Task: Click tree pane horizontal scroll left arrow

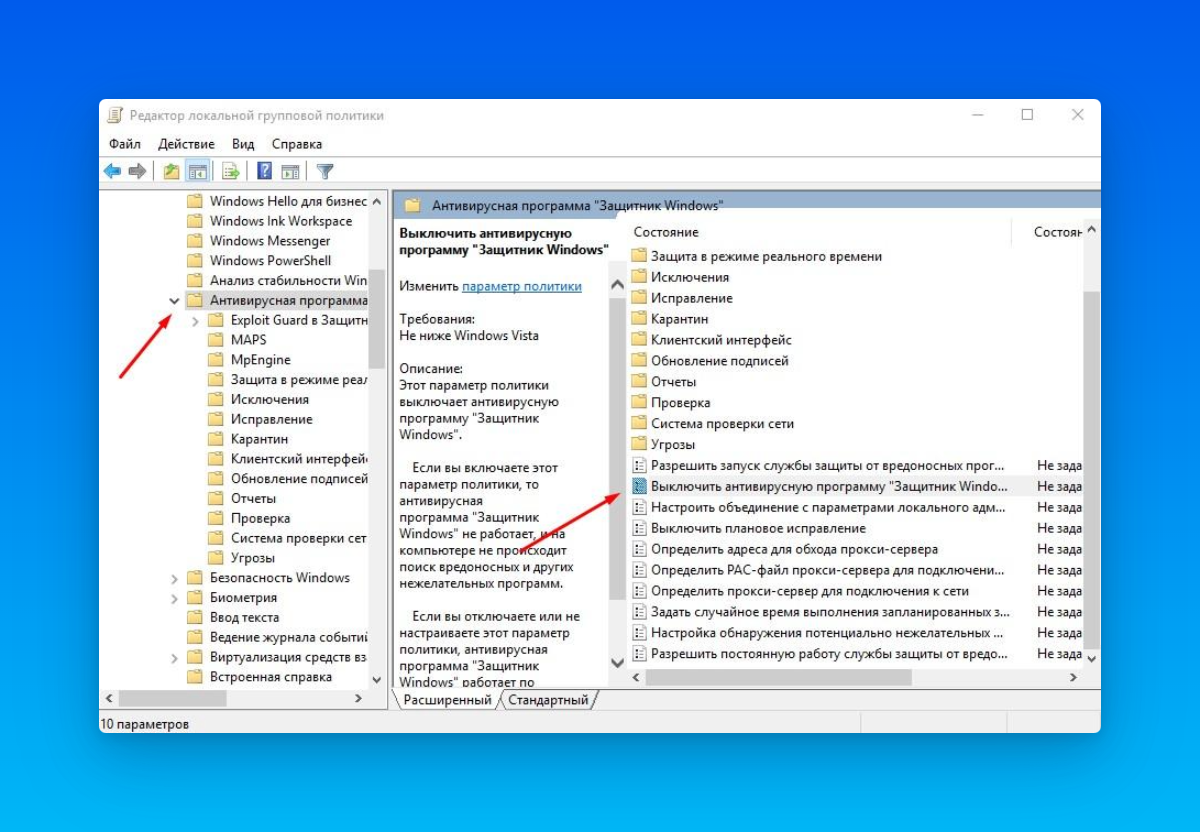Action: [x=109, y=699]
